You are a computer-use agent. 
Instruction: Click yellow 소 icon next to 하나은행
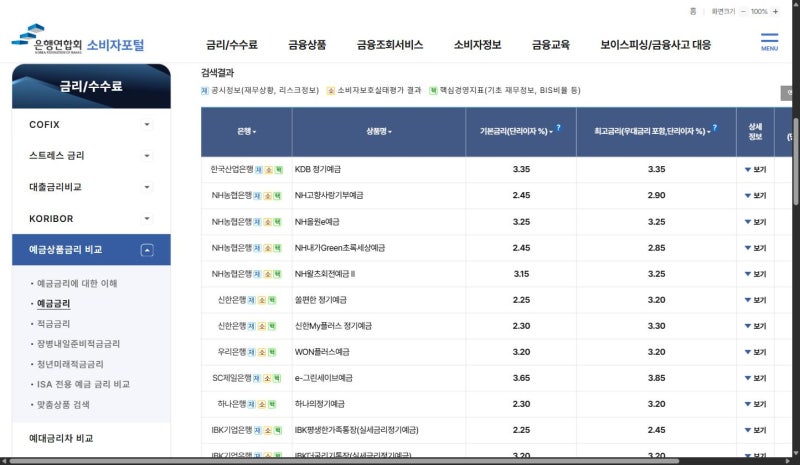262,404
